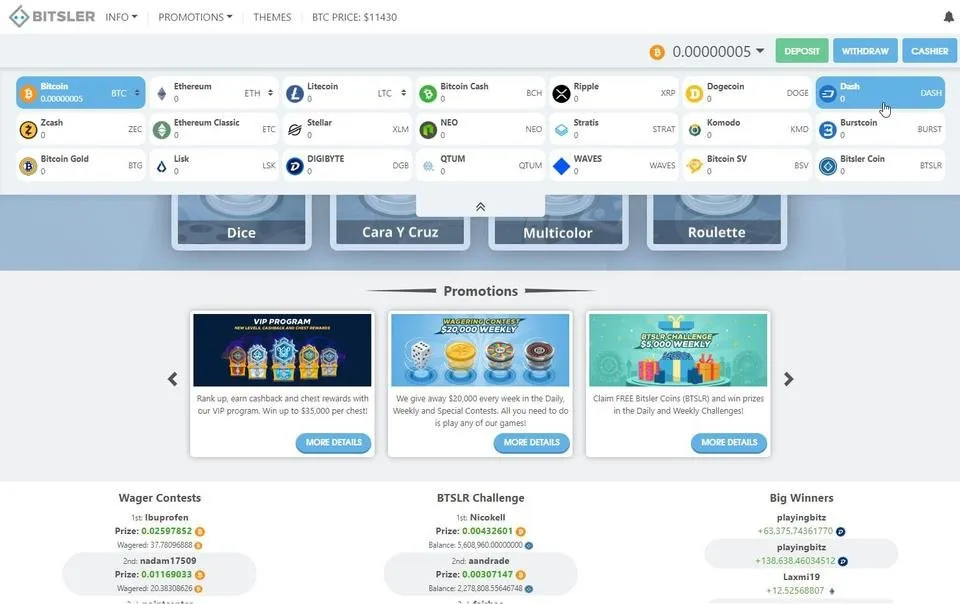Click username nadam17509
The height and width of the screenshot is (604, 960).
pos(168,561)
